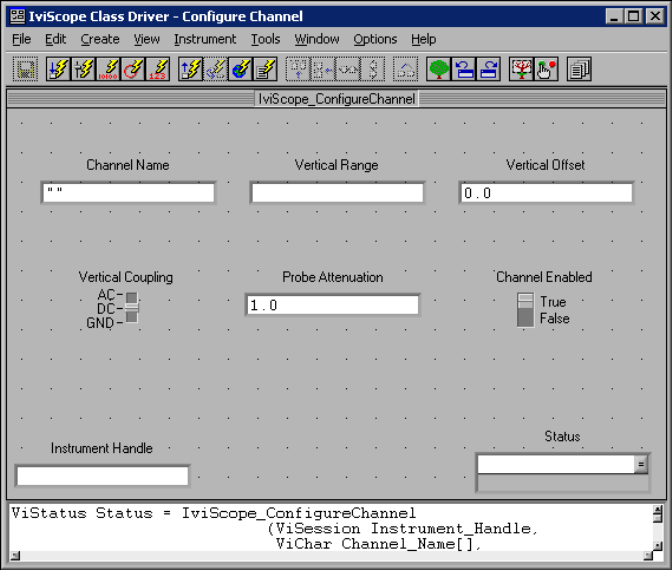Image resolution: width=672 pixels, height=570 pixels.
Task: Minimize the Configure Channel window
Action: click(614, 16)
